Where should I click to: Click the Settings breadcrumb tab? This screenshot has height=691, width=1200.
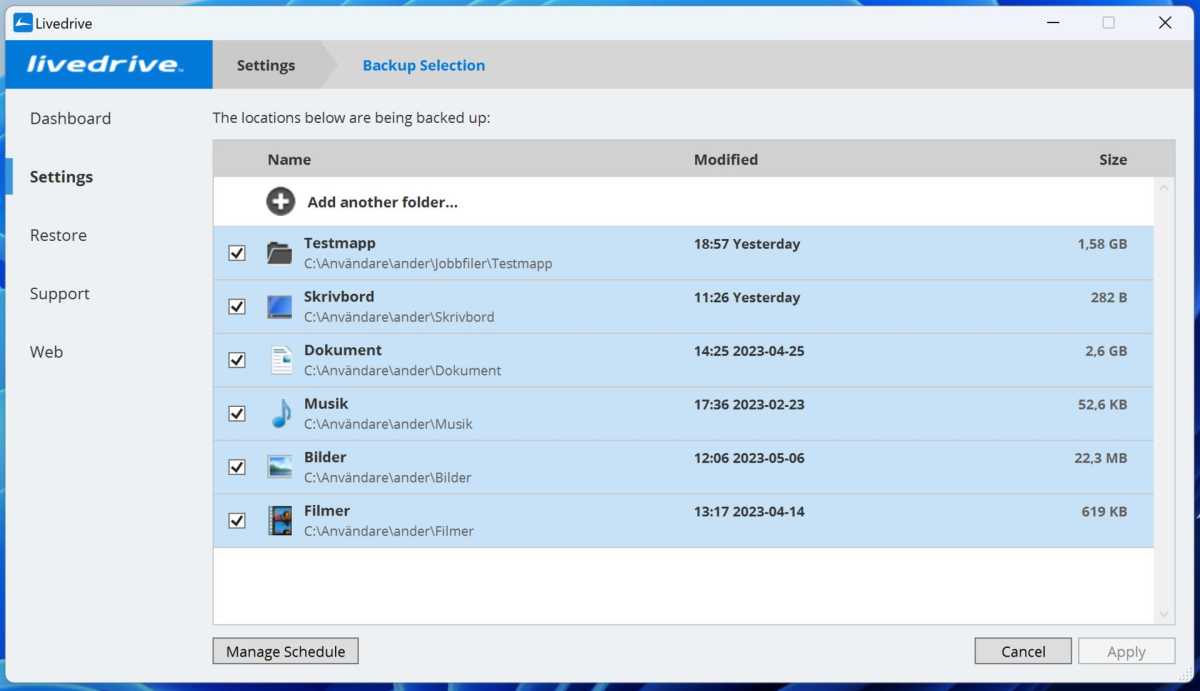tap(266, 65)
